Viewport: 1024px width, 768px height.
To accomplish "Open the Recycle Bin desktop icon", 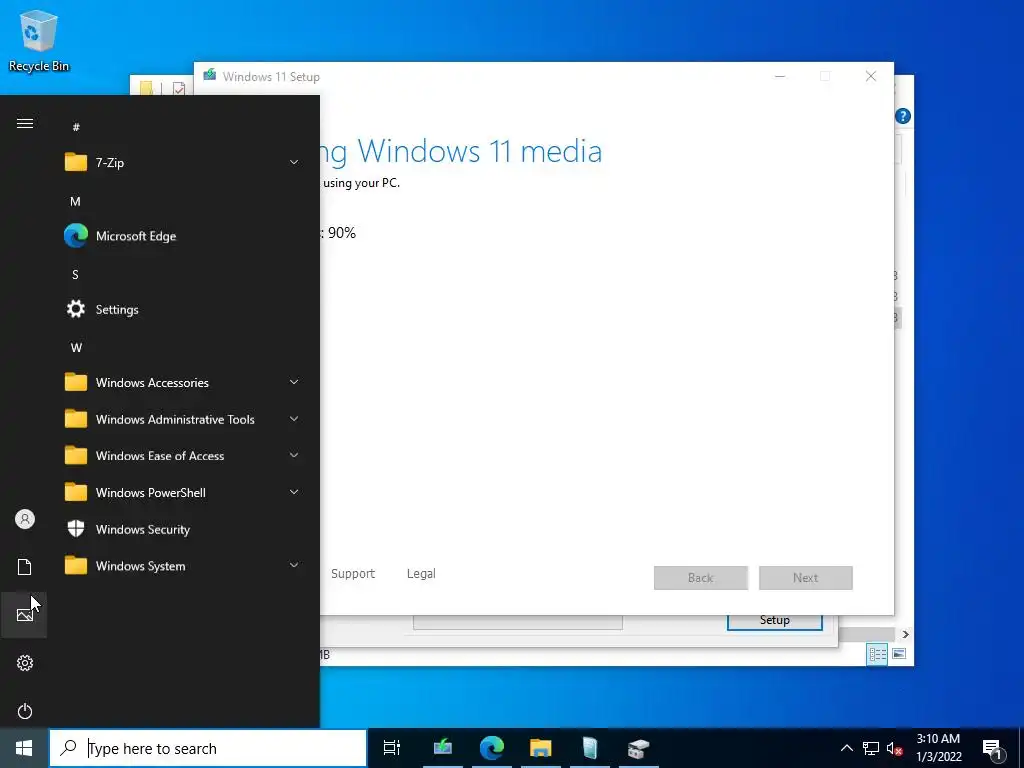I will (x=39, y=40).
